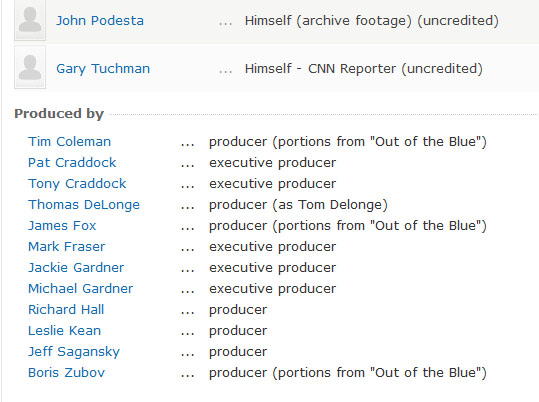Open the Leslie Kean link
Screen dimensions: 539x402
coord(65,330)
